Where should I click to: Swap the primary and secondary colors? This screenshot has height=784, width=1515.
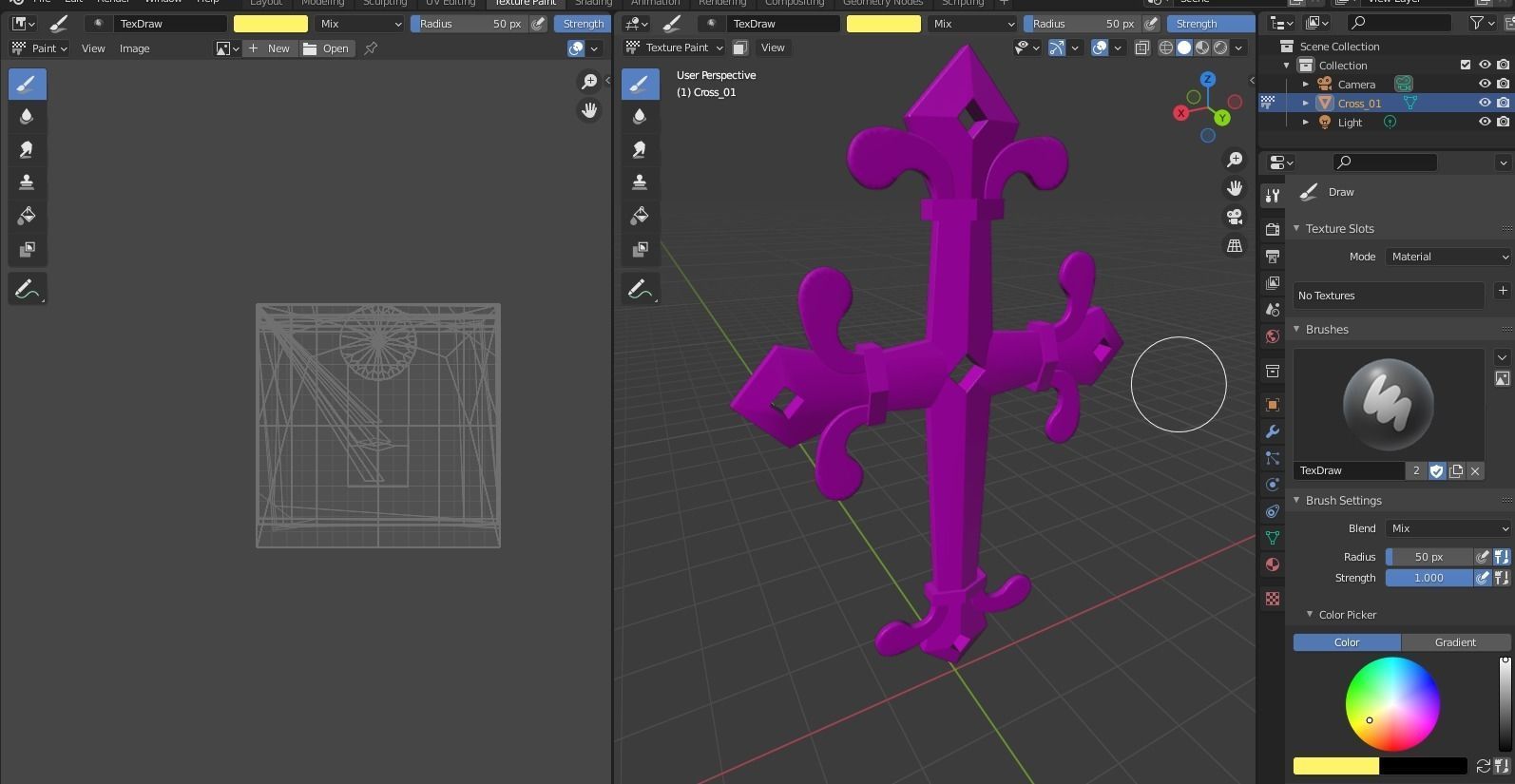pyautogui.click(x=1483, y=766)
